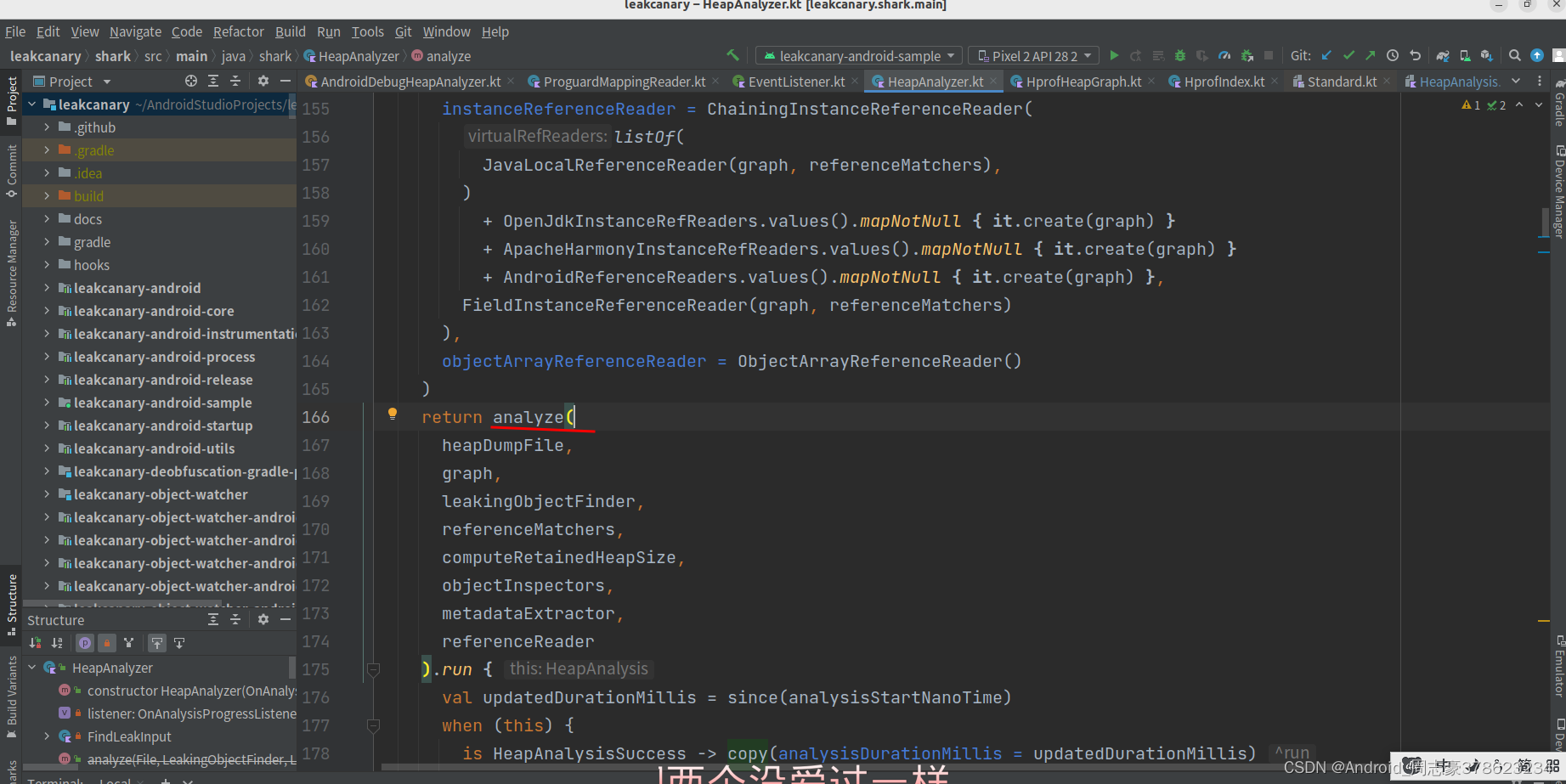Collapse all in the Structure panel header

pos(235,619)
